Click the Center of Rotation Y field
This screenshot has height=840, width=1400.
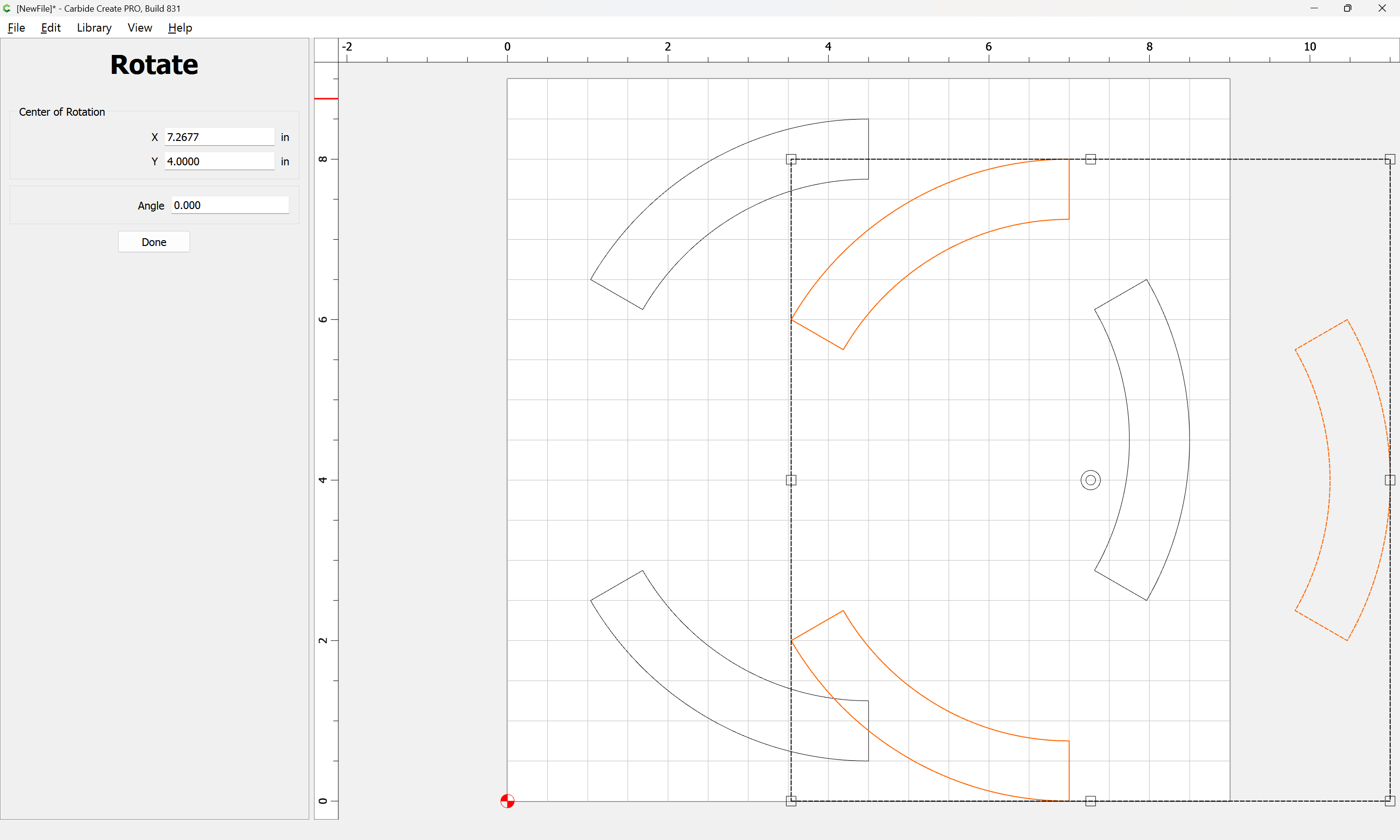219,161
